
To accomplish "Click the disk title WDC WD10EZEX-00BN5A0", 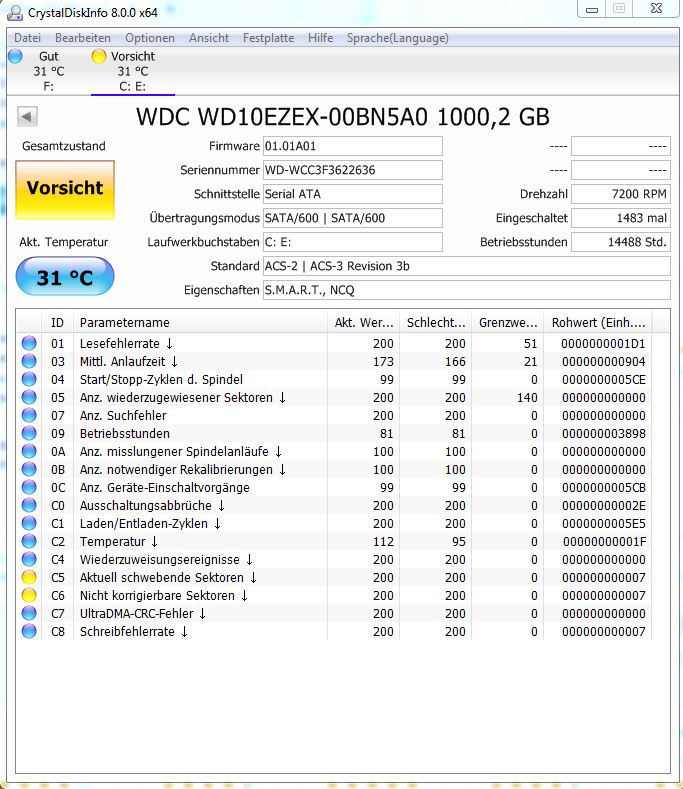I will (x=343, y=117).
